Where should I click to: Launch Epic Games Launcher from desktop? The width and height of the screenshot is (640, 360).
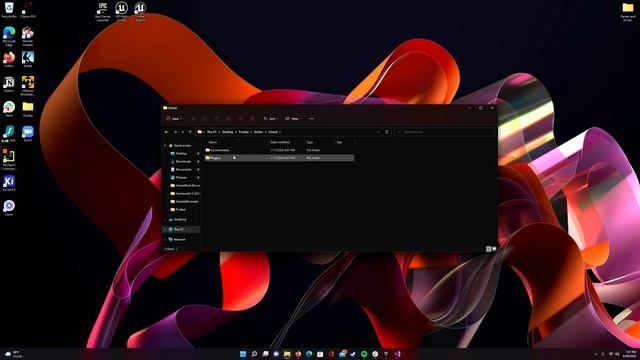[102, 11]
